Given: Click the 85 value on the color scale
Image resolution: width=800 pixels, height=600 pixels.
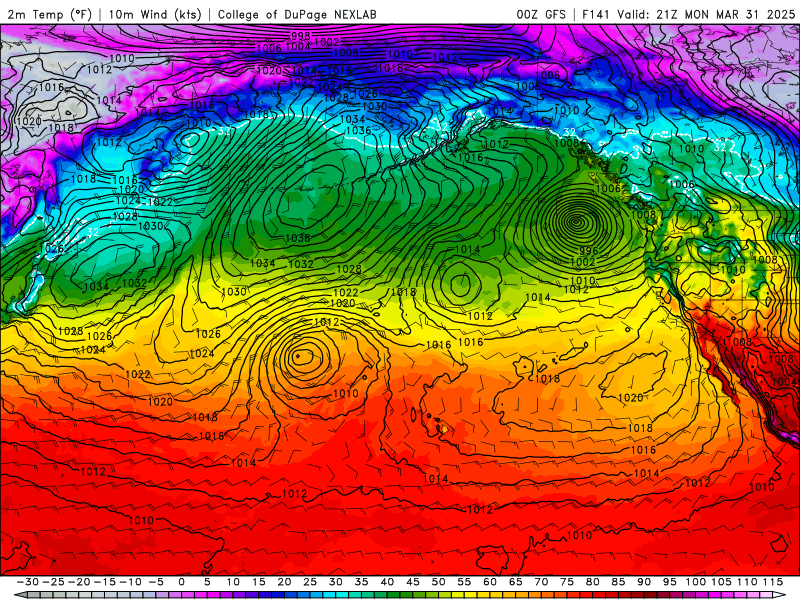Looking at the screenshot, I should (x=618, y=582).
